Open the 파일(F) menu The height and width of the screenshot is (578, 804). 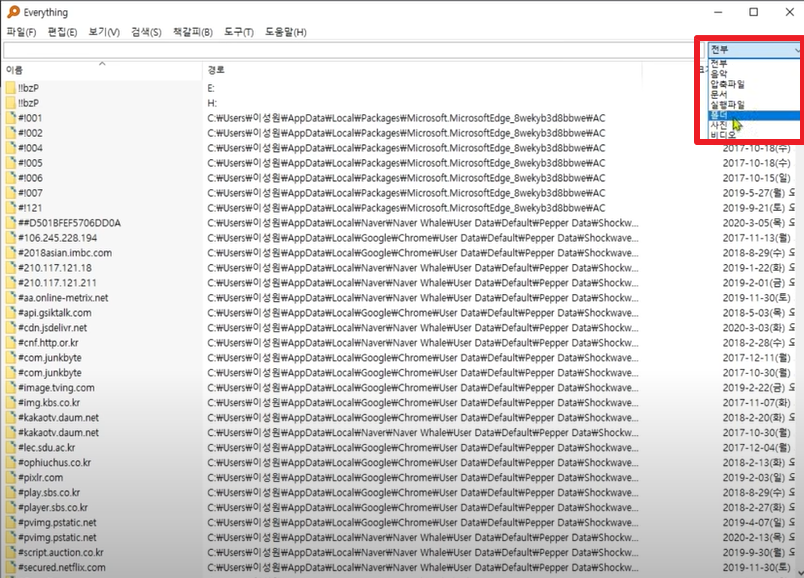tap(21, 32)
